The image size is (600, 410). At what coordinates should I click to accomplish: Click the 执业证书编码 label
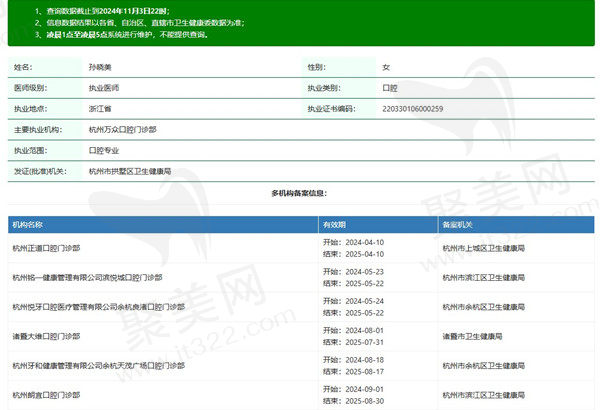tap(331, 109)
